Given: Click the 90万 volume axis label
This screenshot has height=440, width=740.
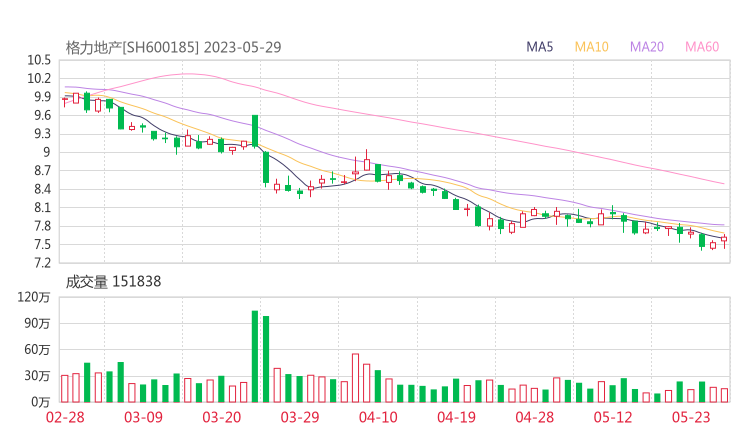Looking at the screenshot, I should 37,323.
